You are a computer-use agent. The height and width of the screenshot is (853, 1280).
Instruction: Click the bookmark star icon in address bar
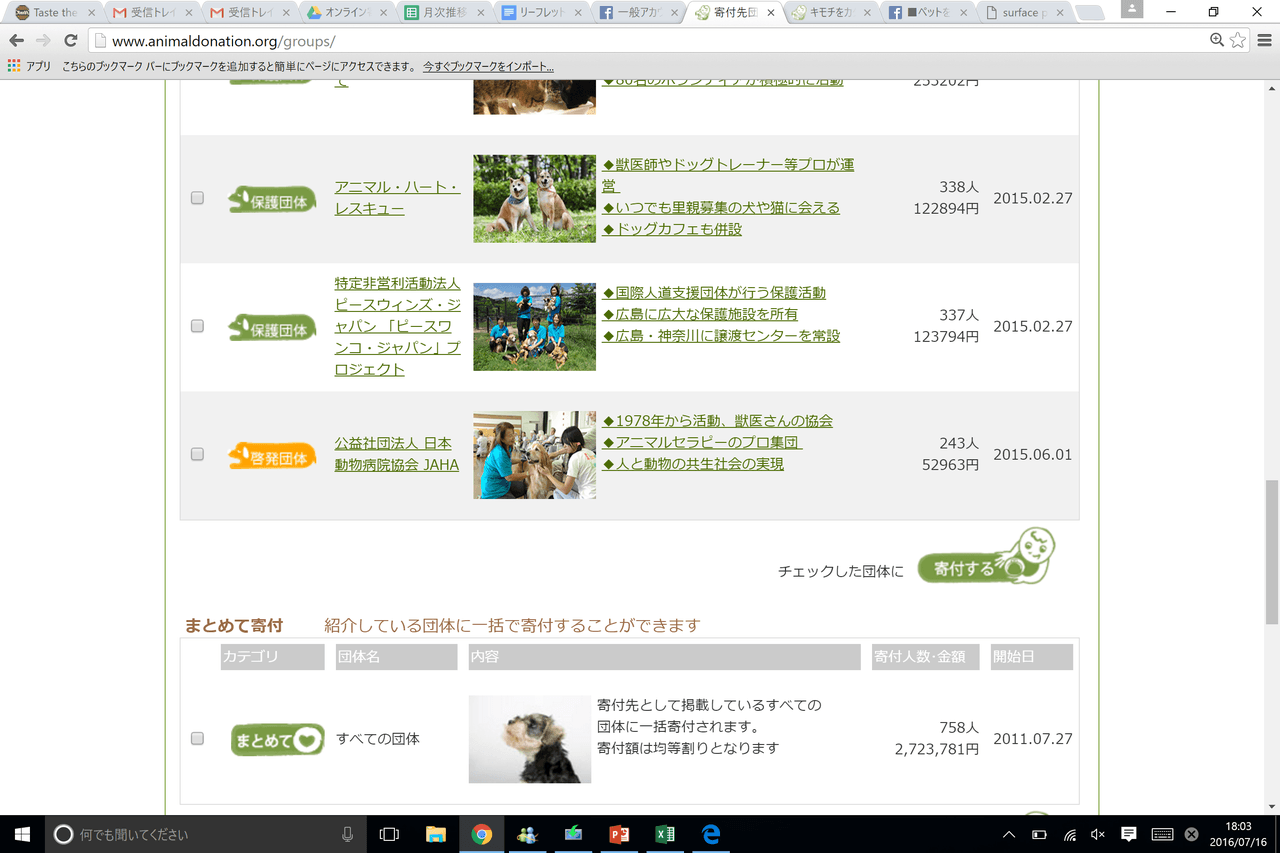pyautogui.click(x=1238, y=40)
